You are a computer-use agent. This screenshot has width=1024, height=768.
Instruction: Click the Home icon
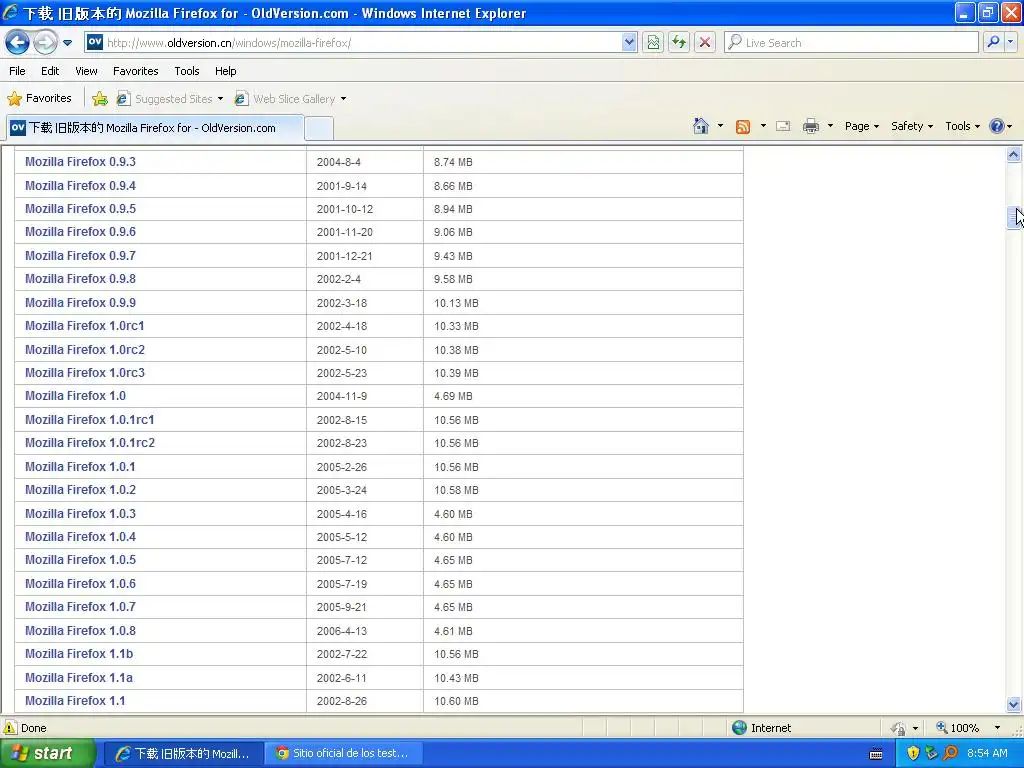pos(701,126)
